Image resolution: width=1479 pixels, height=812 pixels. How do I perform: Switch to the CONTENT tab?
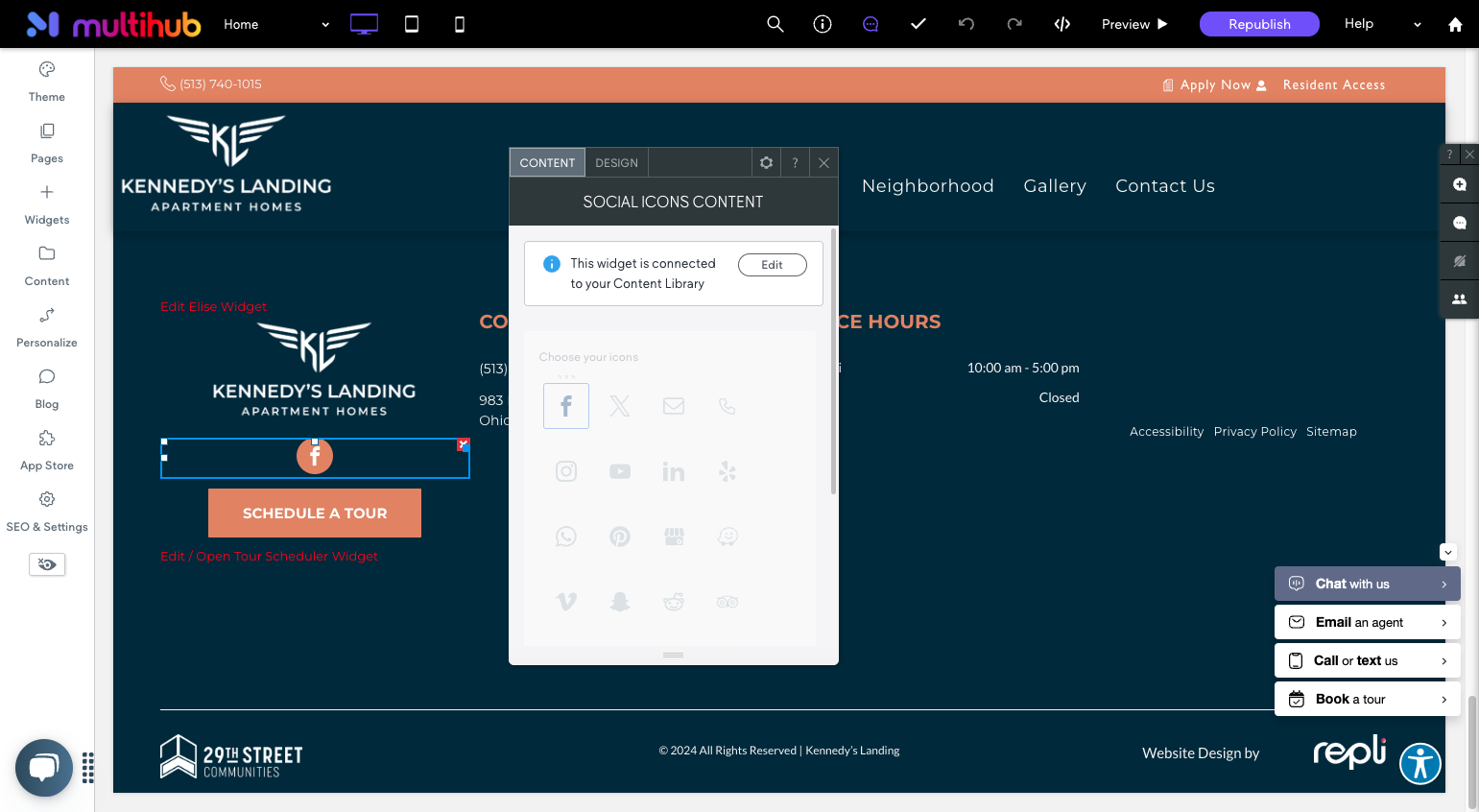point(547,162)
